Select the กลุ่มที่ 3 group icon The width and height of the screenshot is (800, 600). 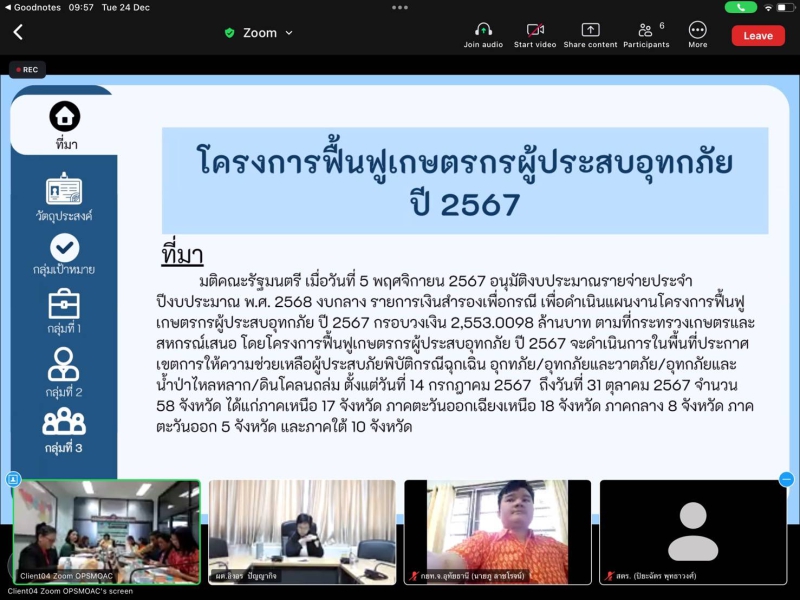point(64,422)
